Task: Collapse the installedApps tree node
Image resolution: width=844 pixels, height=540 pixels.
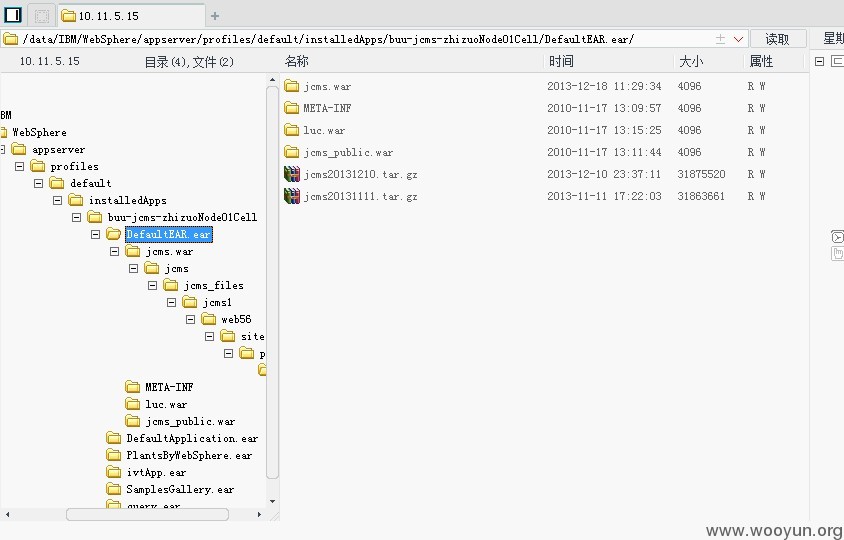Action: tap(58, 200)
